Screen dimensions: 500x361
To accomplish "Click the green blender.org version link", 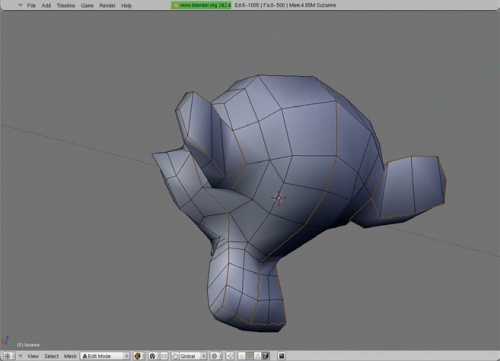I will click(x=201, y=5).
